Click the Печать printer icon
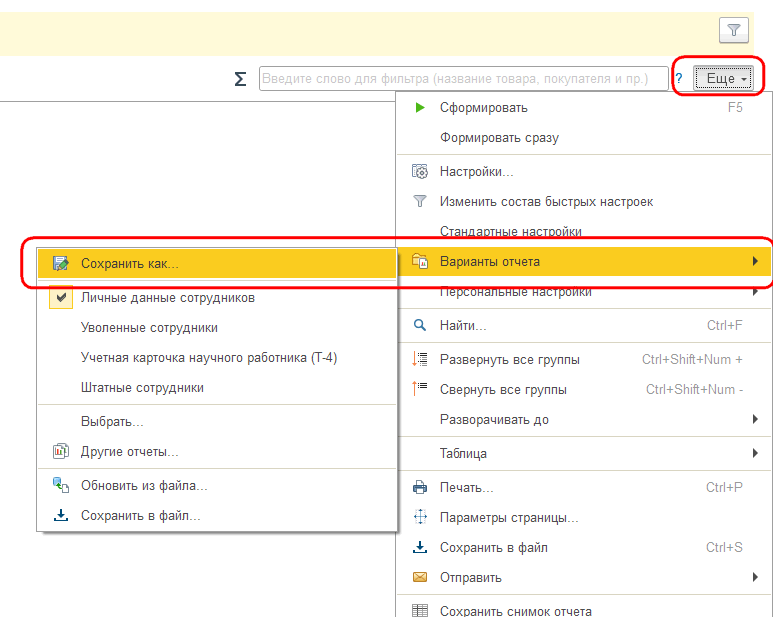773x617 pixels. coord(420,487)
